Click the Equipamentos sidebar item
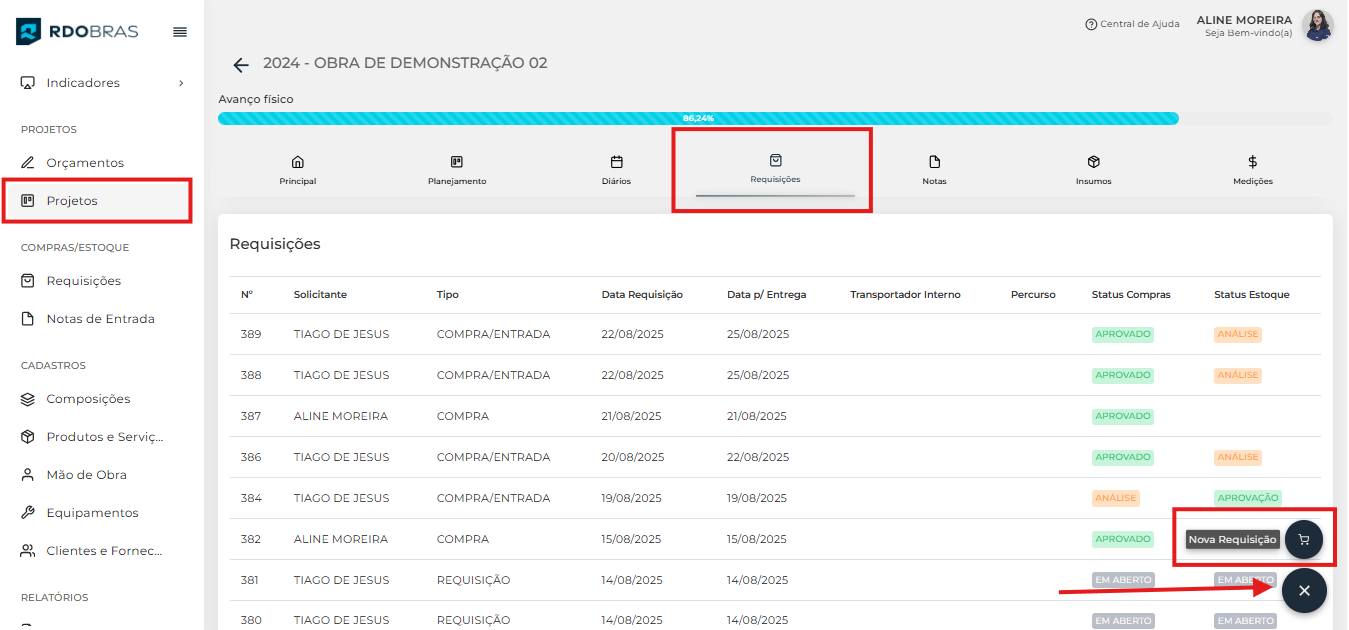 click(92, 513)
